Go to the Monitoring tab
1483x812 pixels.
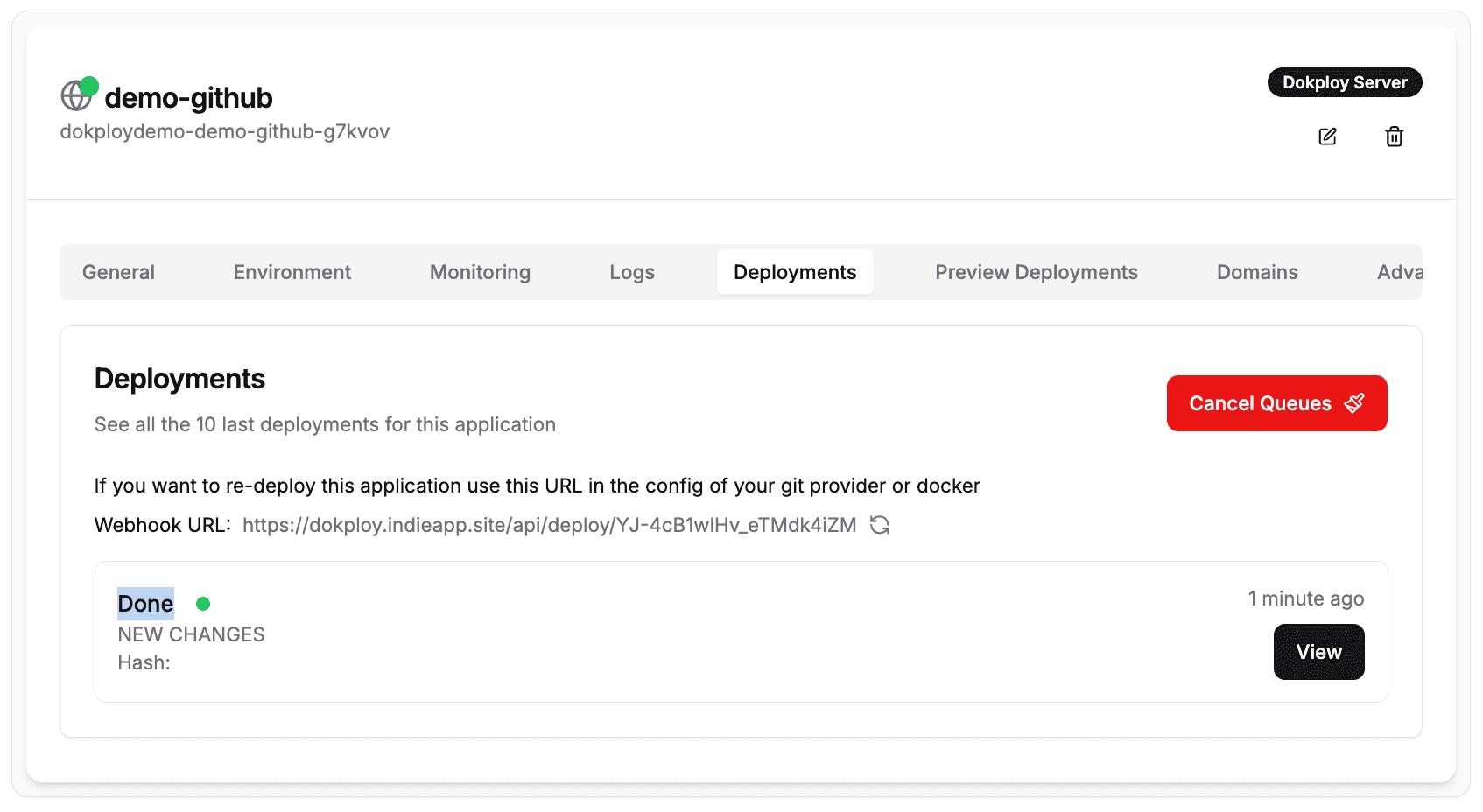[480, 272]
